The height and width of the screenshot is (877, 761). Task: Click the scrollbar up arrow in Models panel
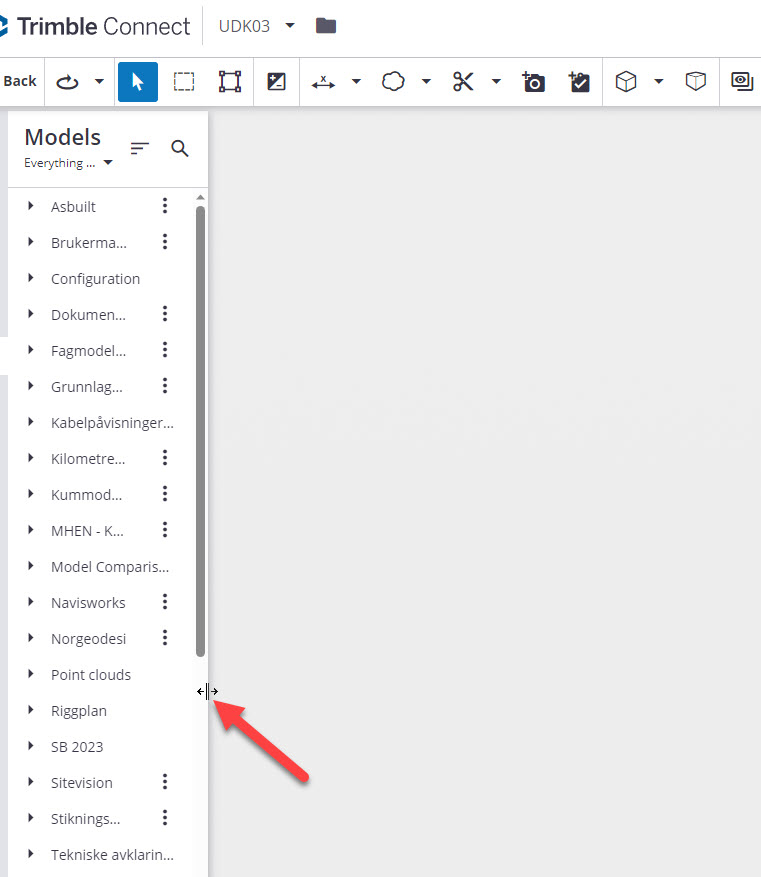201,197
